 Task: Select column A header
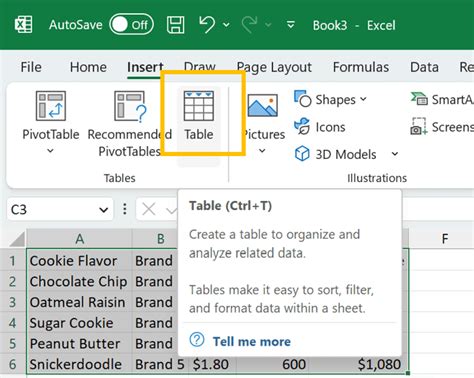click(x=79, y=239)
